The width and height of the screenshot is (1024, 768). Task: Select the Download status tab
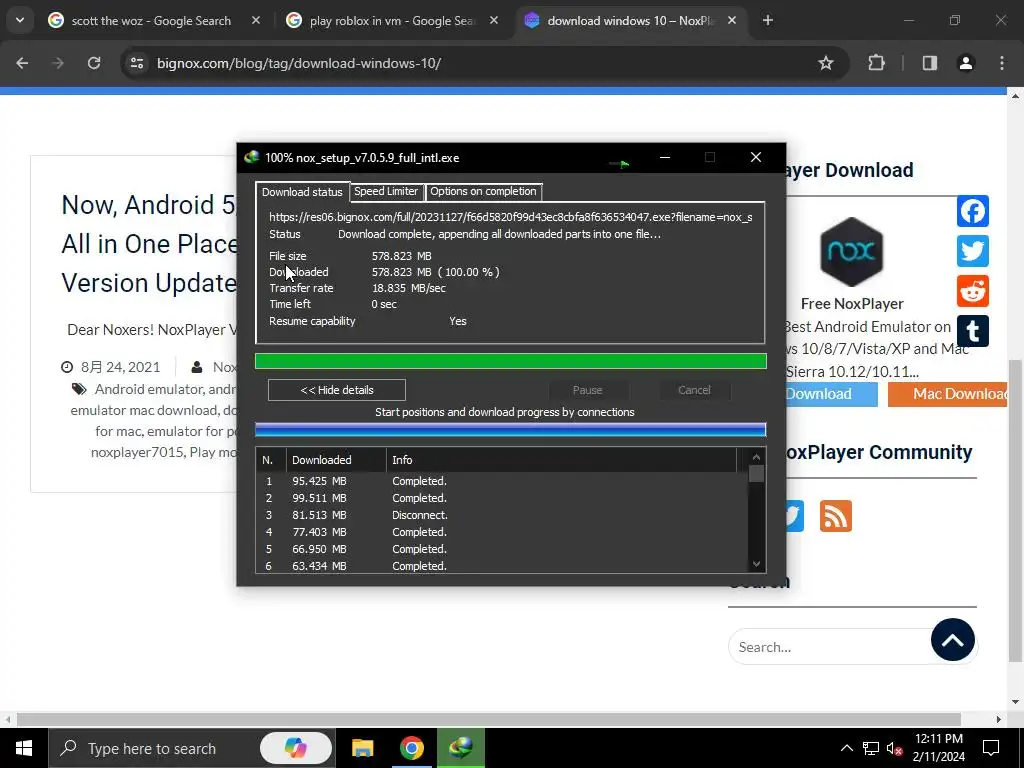(x=302, y=192)
